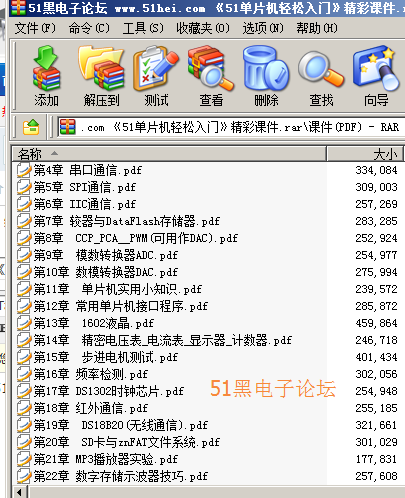Click the horizontal scrollbar left arrow
Image resolution: width=405 pixels, height=498 pixels.
(20, 493)
